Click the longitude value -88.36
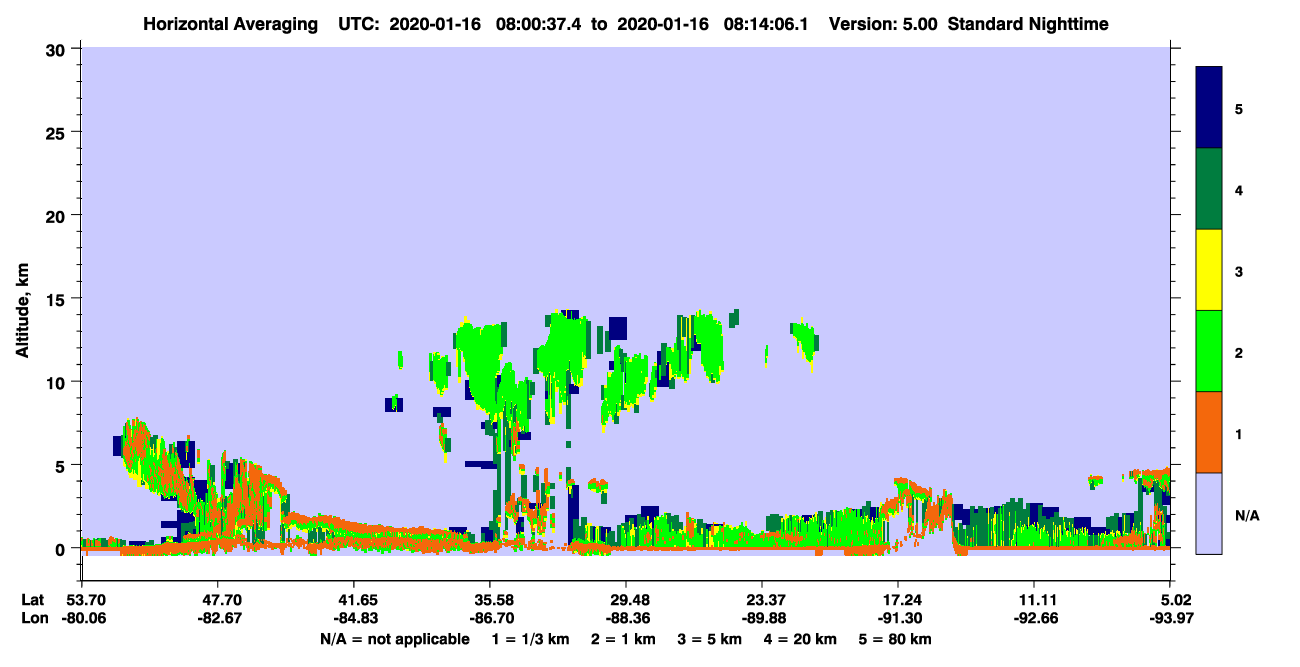 point(626,618)
